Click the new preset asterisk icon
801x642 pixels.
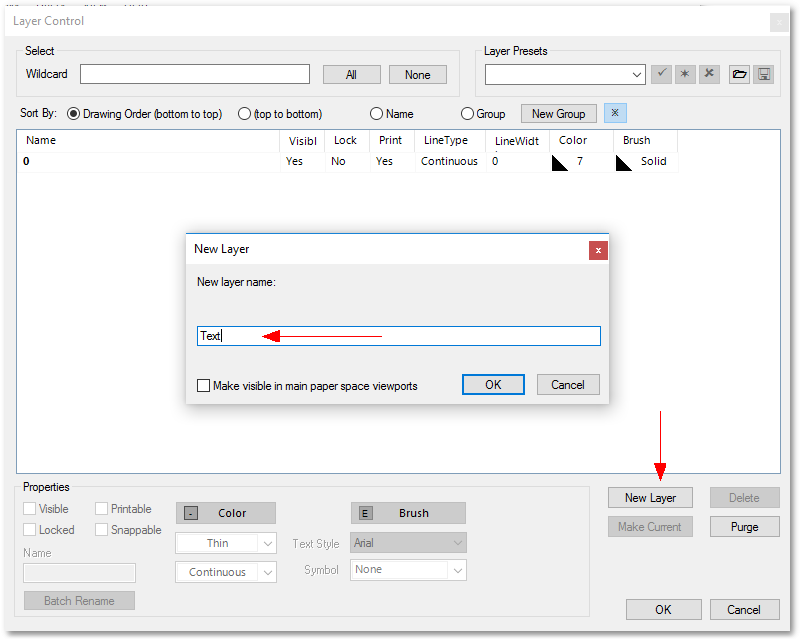click(x=685, y=75)
